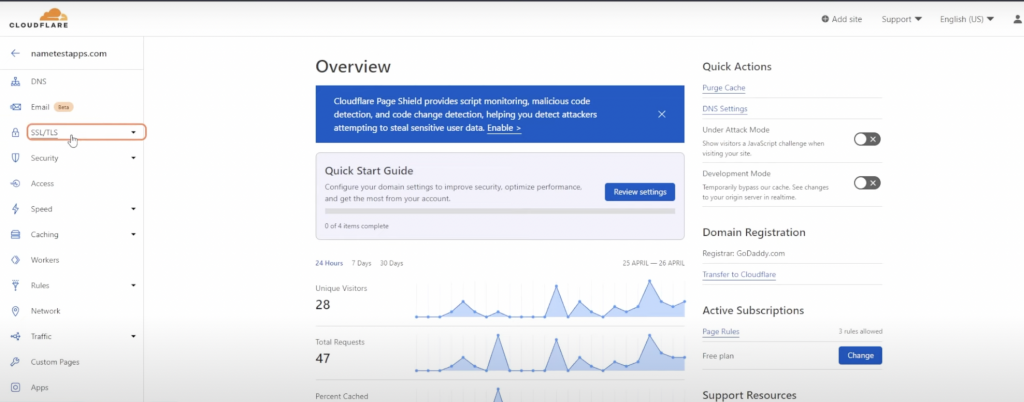The width and height of the screenshot is (1024, 402).
Task: Expand the Rules submenu arrow
Action: 133,285
